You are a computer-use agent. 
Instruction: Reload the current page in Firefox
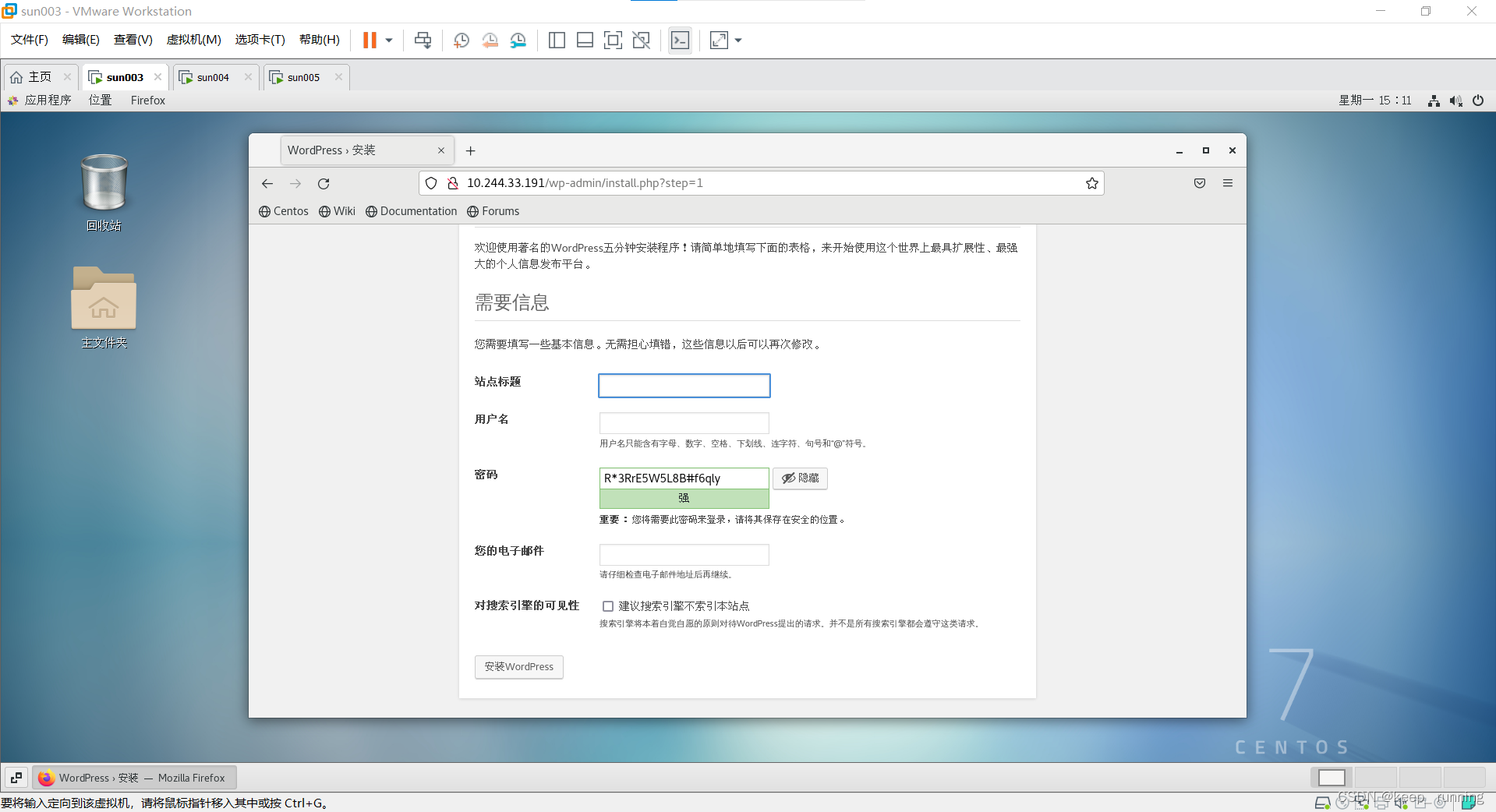coord(324,183)
